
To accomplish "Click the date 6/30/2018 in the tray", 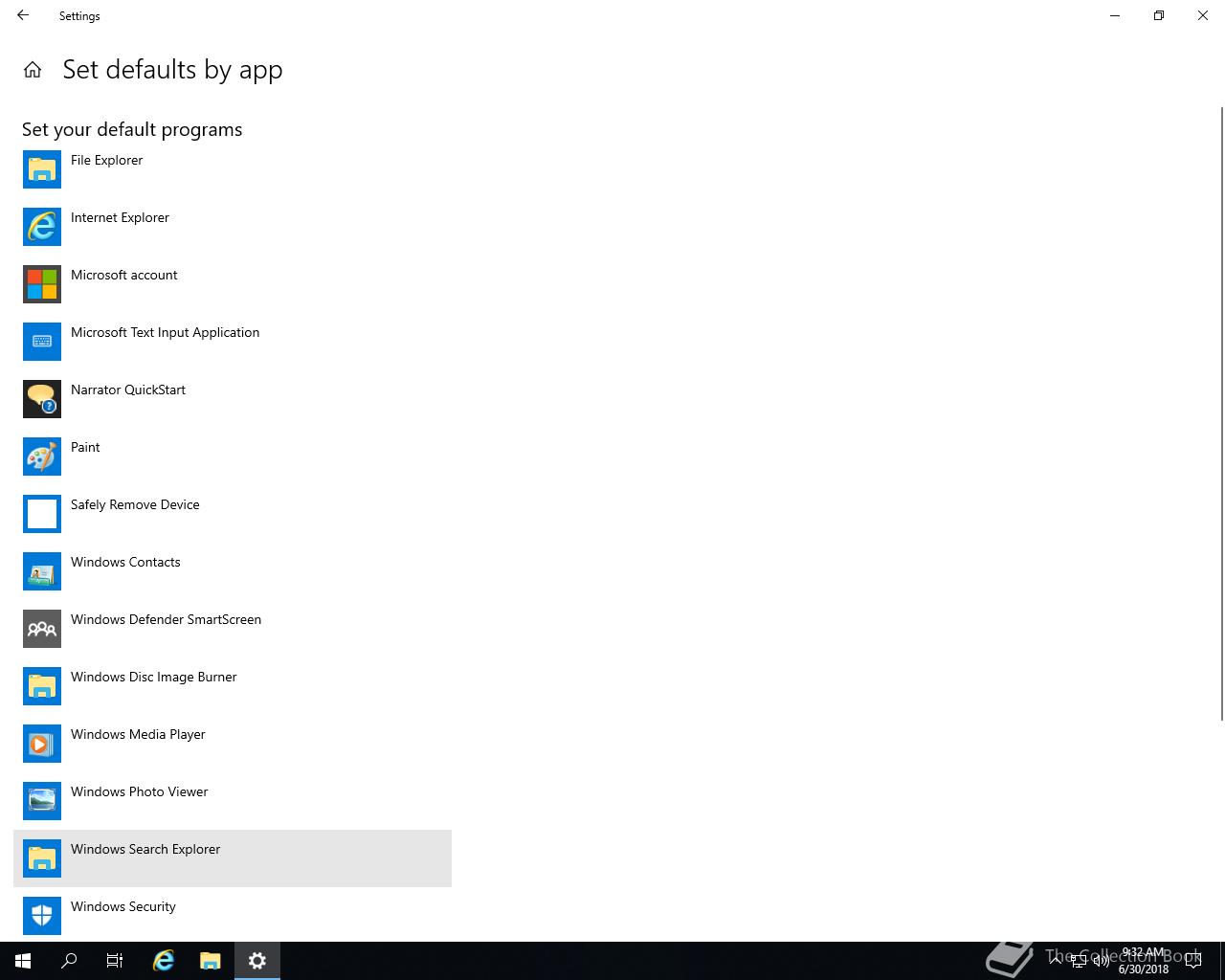I will (x=1144, y=969).
